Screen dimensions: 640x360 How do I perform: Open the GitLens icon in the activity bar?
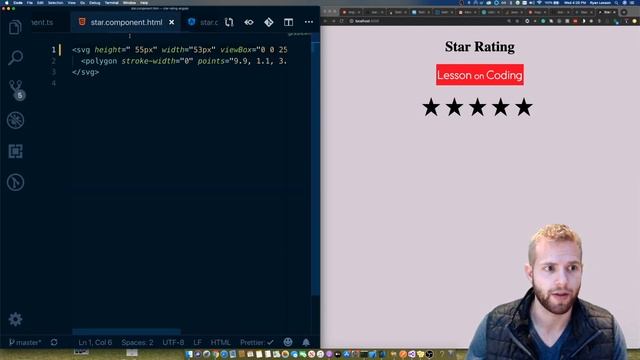(x=16, y=182)
